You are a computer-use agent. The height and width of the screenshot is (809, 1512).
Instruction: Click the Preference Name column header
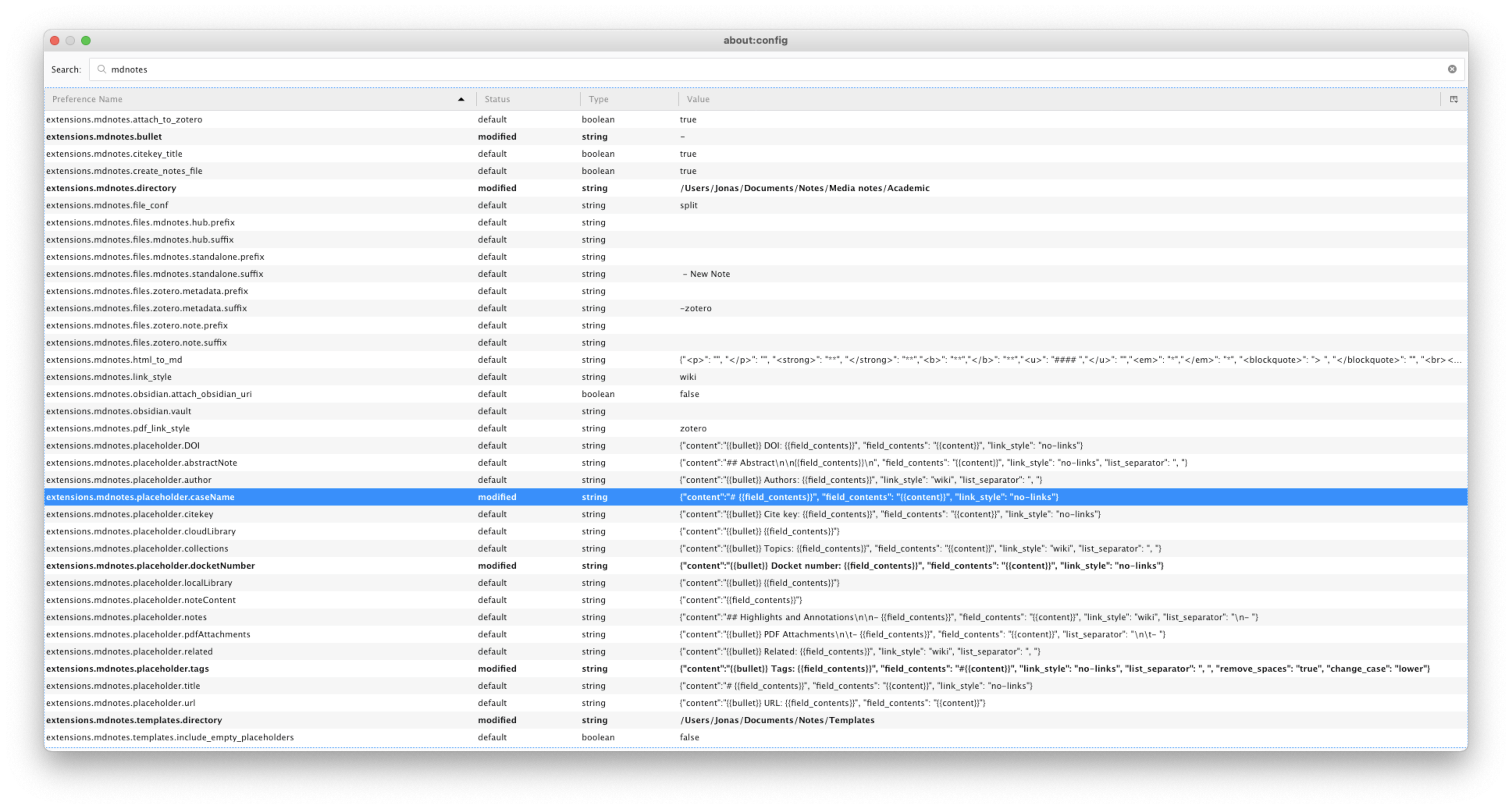87,99
